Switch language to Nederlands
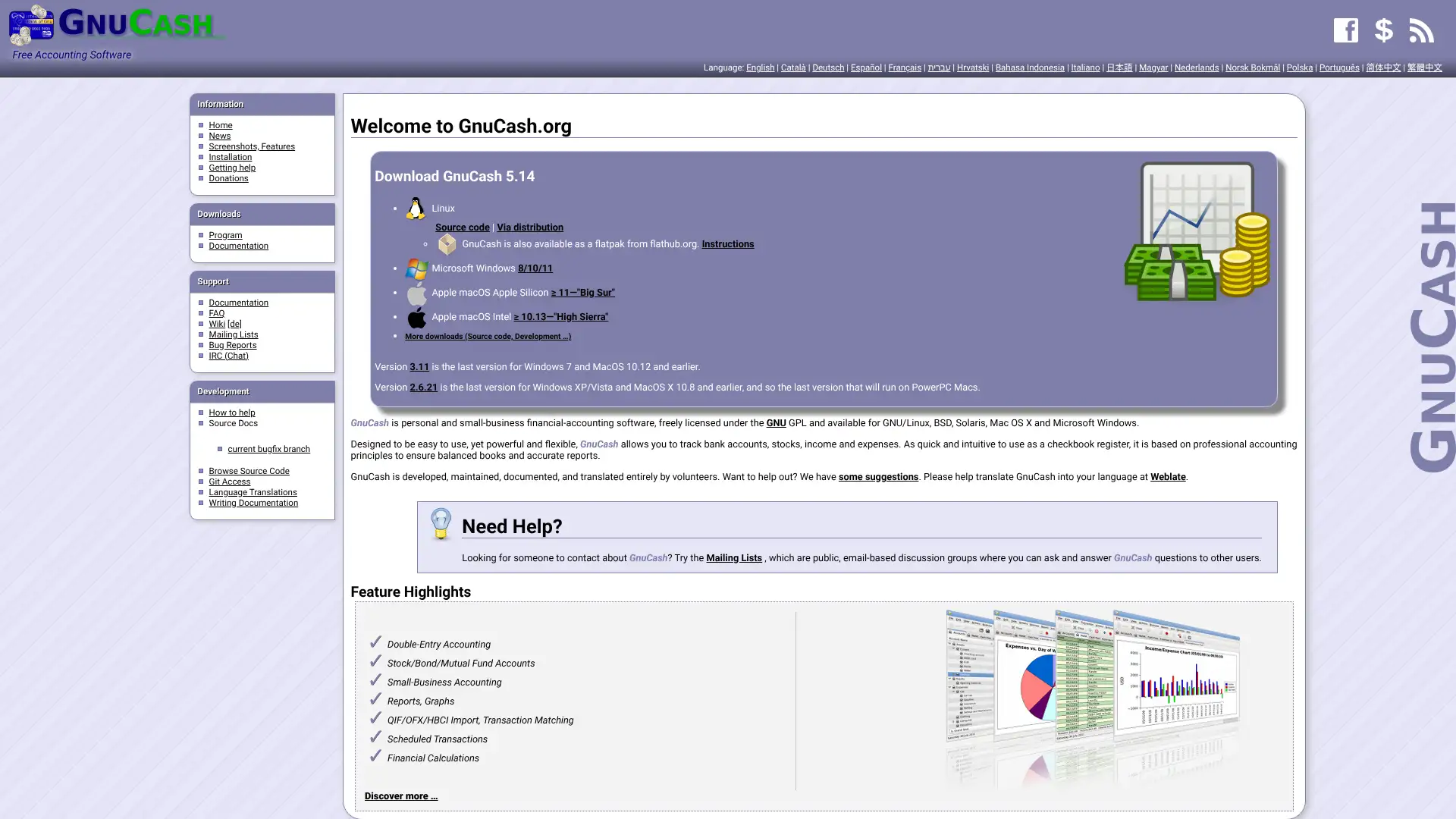 pos(1196,68)
